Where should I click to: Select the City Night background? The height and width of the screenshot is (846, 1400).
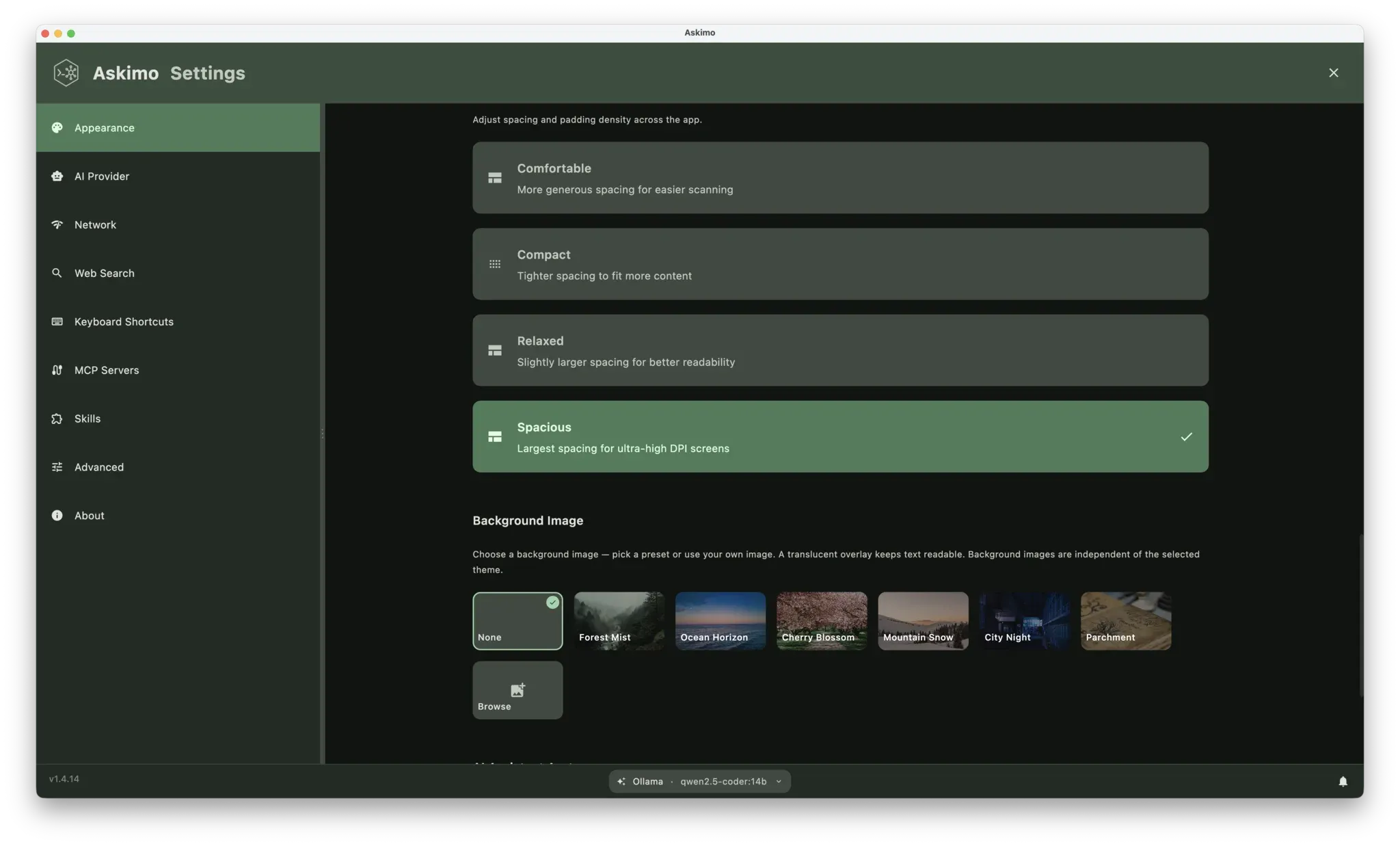[1025, 621]
